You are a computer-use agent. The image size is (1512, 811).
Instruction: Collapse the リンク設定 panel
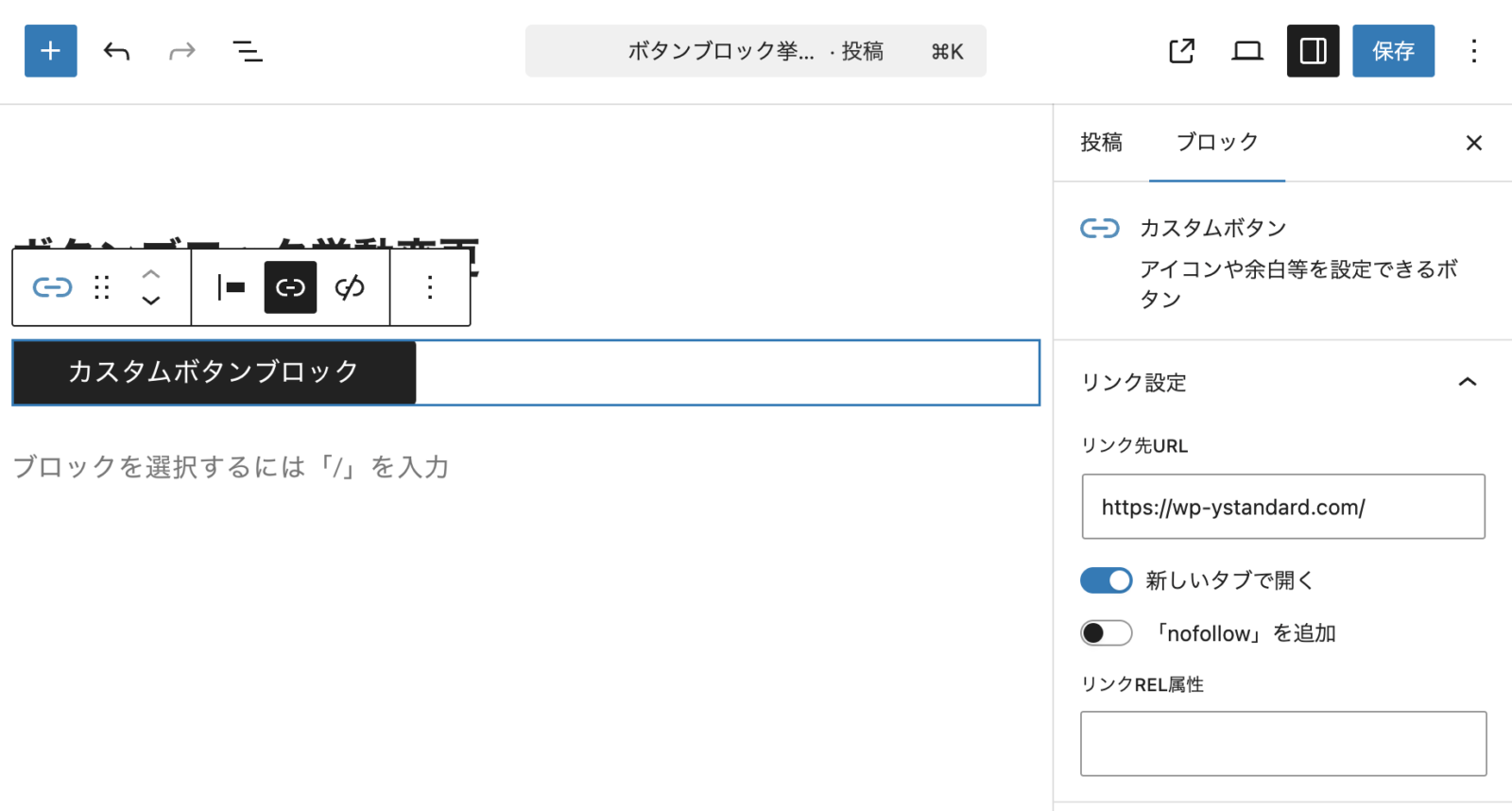pyautogui.click(x=1467, y=382)
